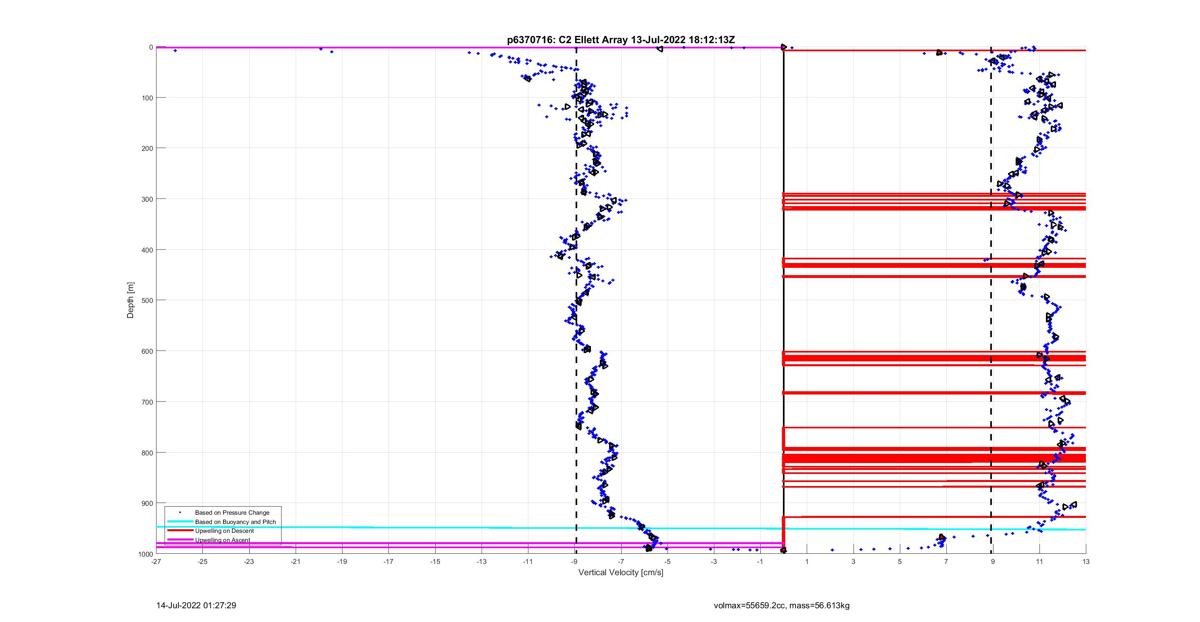Click the positive x-axis tick label '3'

853,562
